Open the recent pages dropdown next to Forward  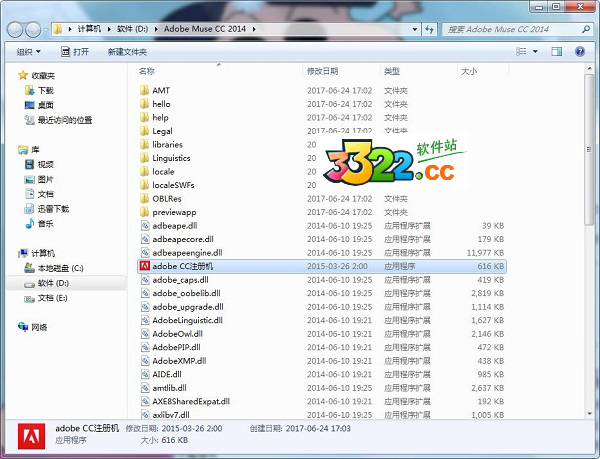(x=46, y=30)
